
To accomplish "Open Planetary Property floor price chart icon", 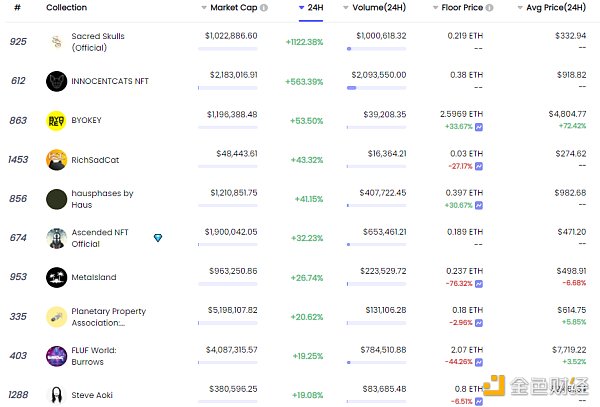I will pyautogui.click(x=479, y=322).
